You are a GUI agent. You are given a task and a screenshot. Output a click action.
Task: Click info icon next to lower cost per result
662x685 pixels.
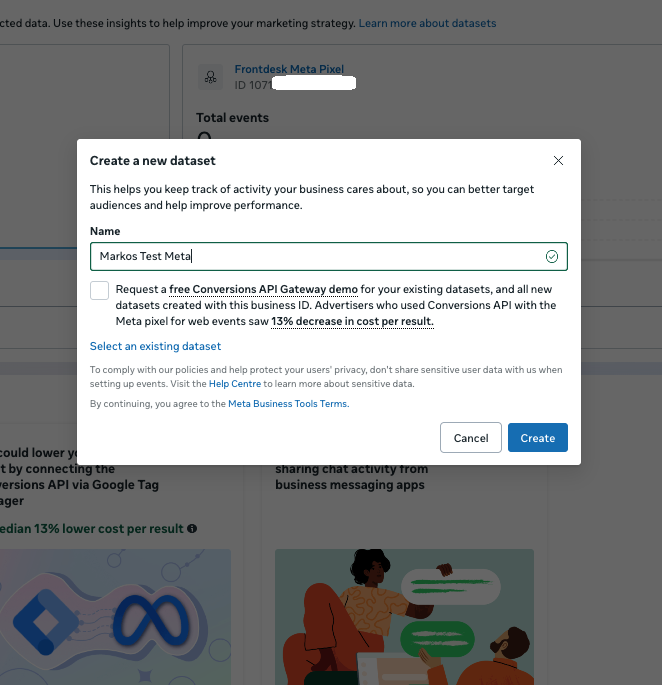[192, 529]
